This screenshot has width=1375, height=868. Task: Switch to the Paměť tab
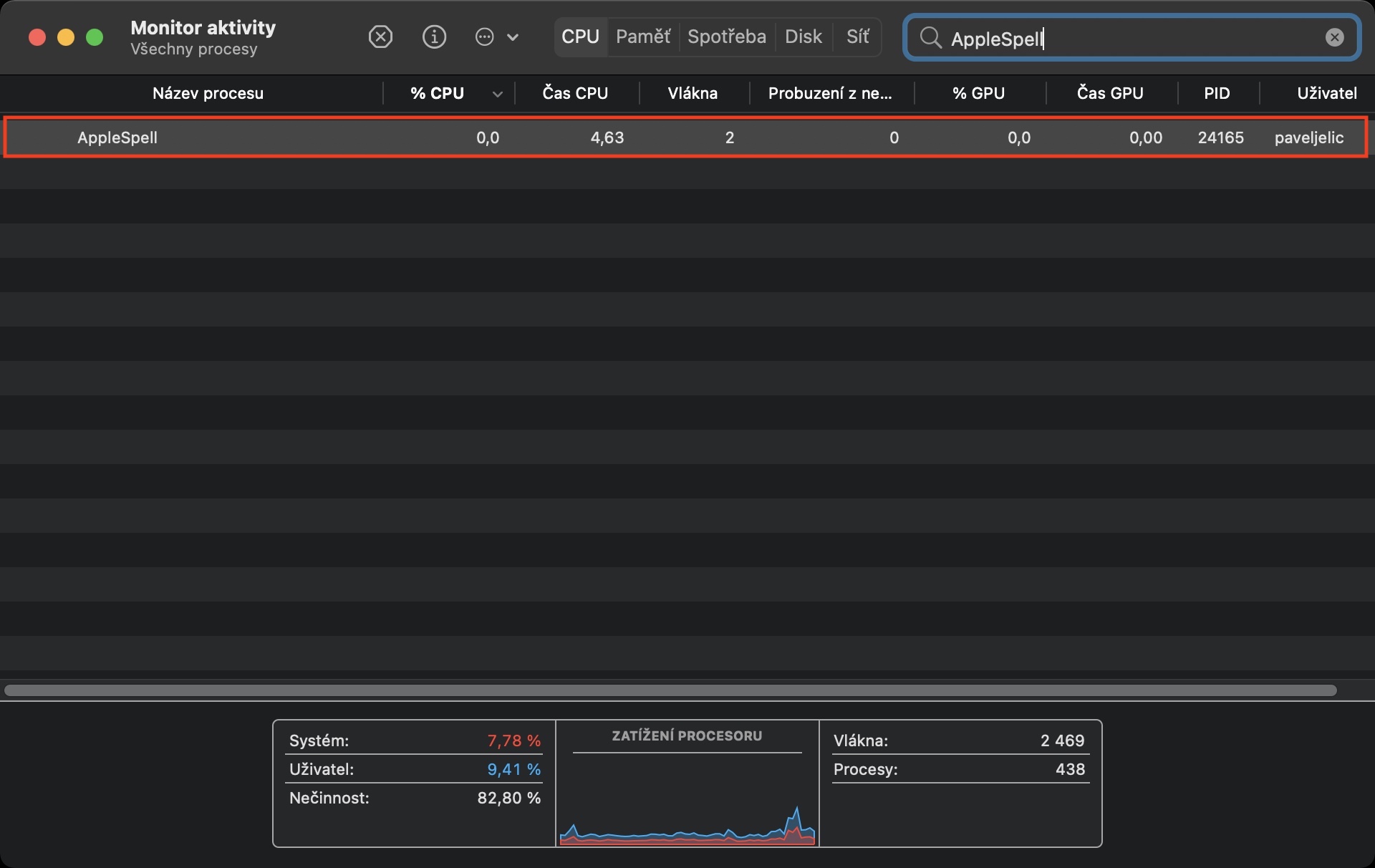(643, 37)
